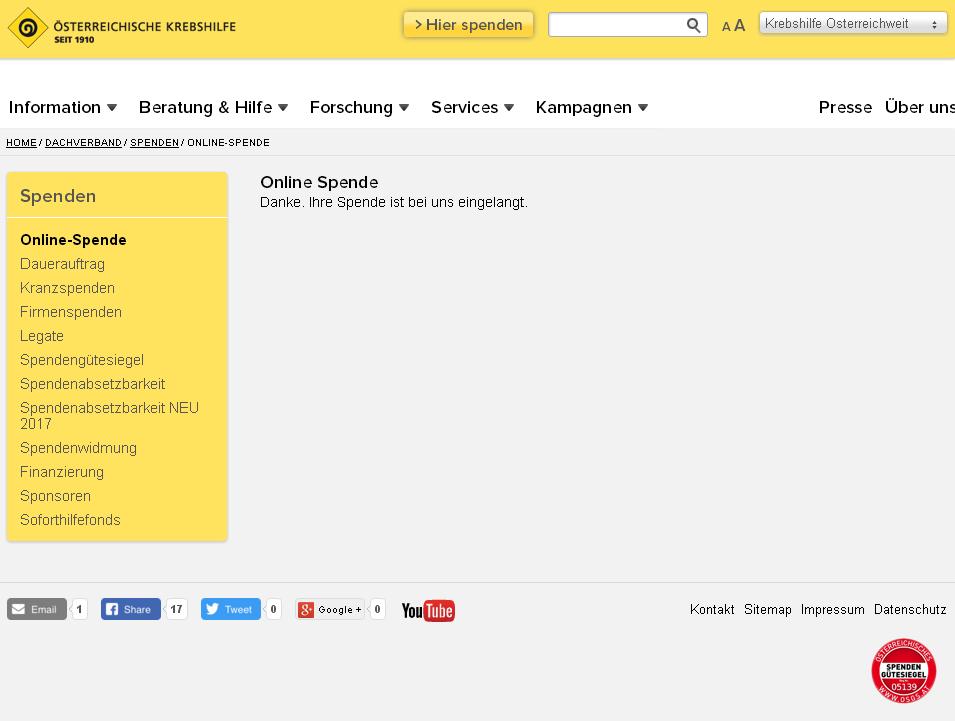Tweet this page on Twitter
955x721 pixels.
[231, 609]
